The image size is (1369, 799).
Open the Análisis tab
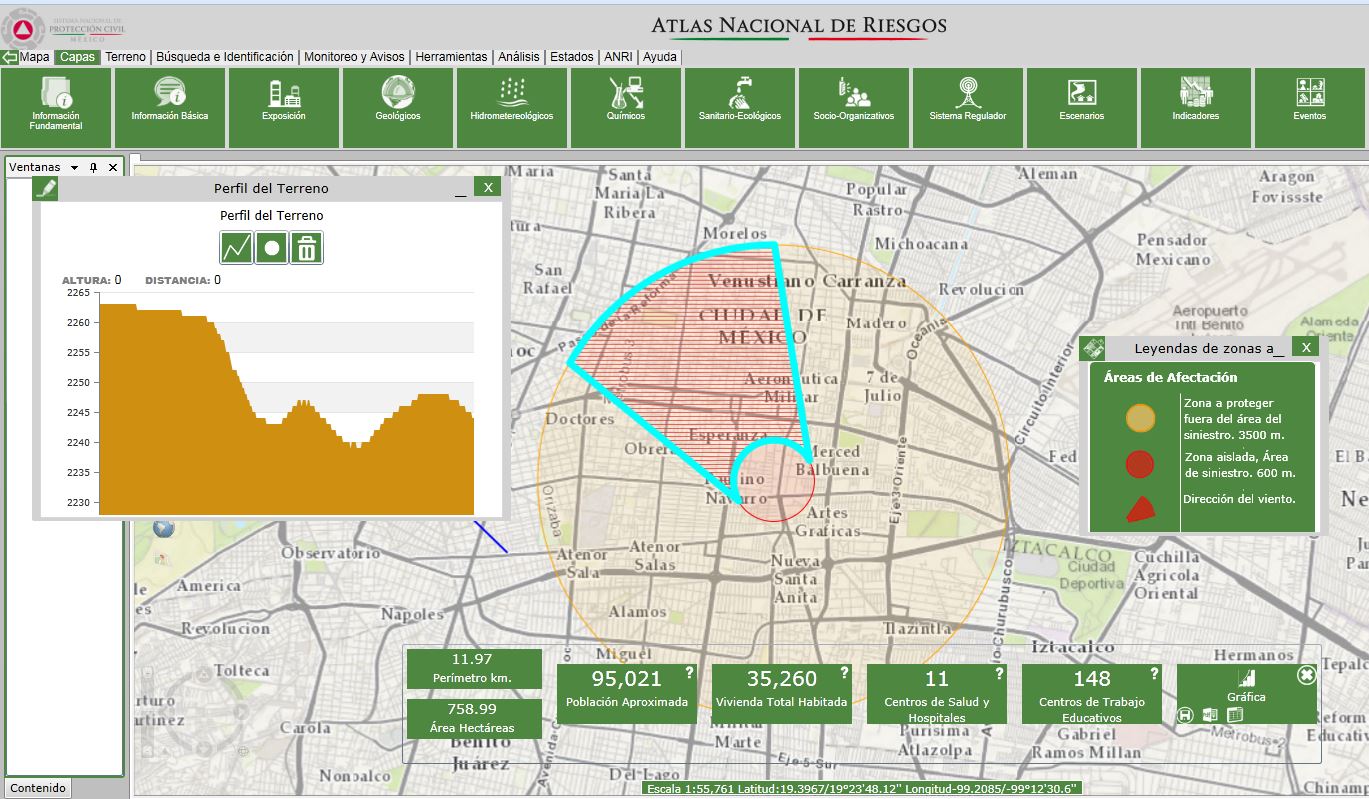pos(520,57)
